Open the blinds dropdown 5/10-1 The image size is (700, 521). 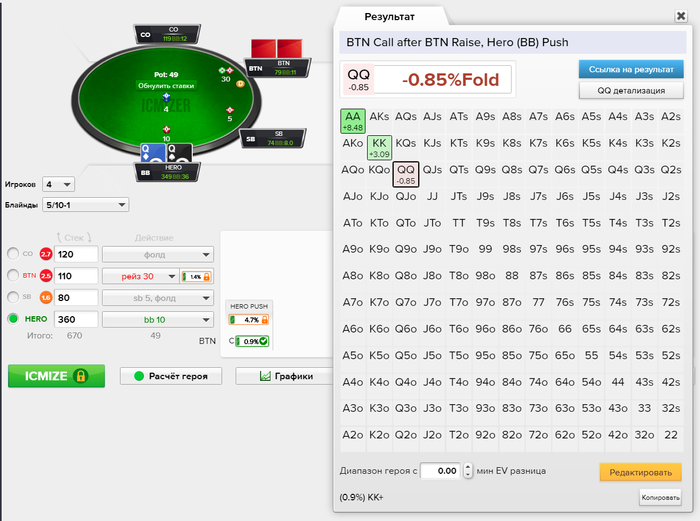(x=85, y=205)
